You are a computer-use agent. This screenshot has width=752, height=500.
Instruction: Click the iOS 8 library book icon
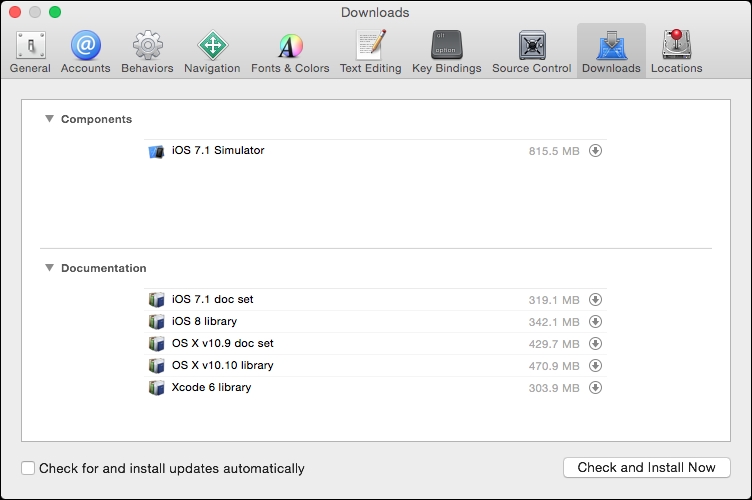pos(156,322)
